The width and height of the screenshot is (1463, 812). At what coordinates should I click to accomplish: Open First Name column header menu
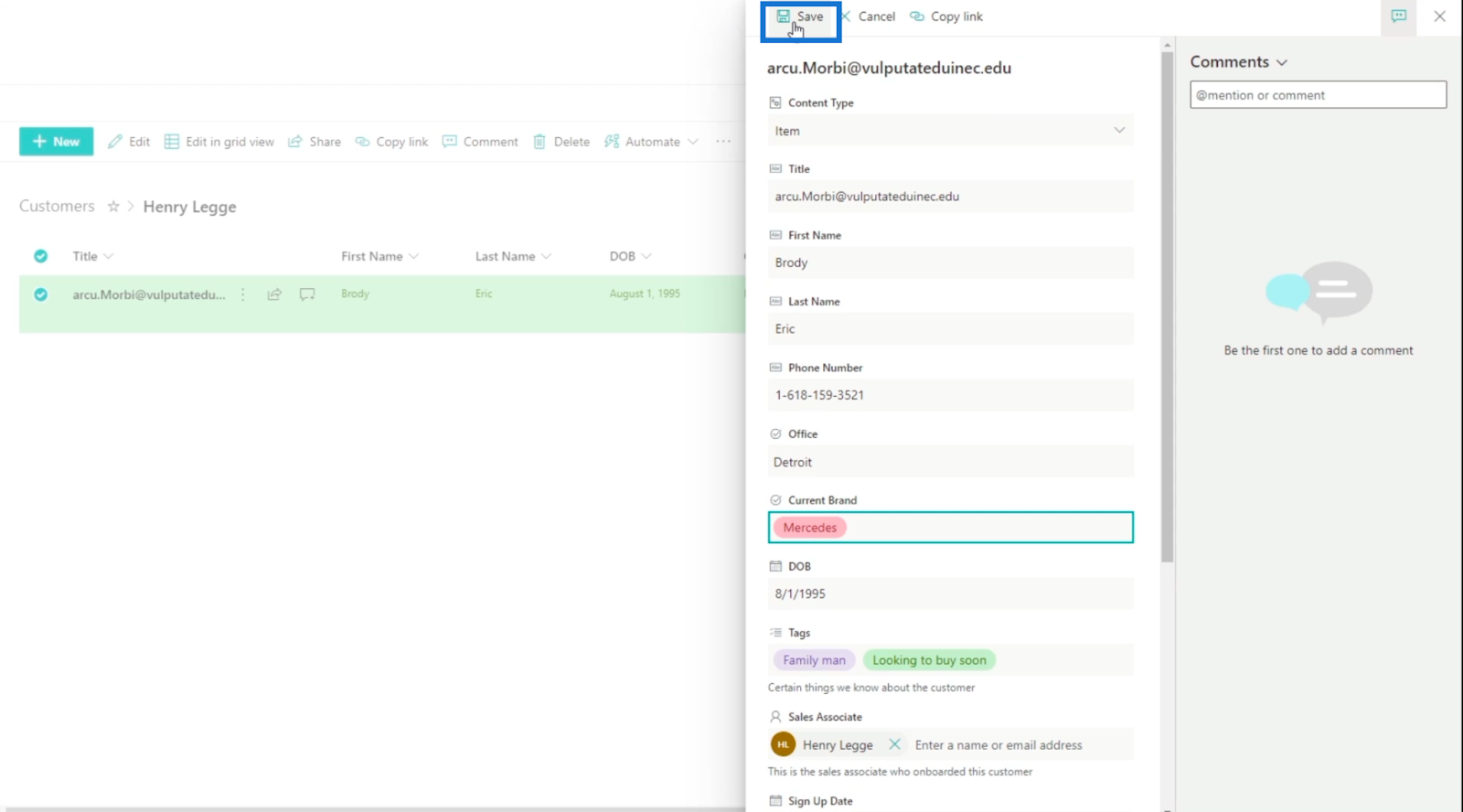tap(379, 256)
